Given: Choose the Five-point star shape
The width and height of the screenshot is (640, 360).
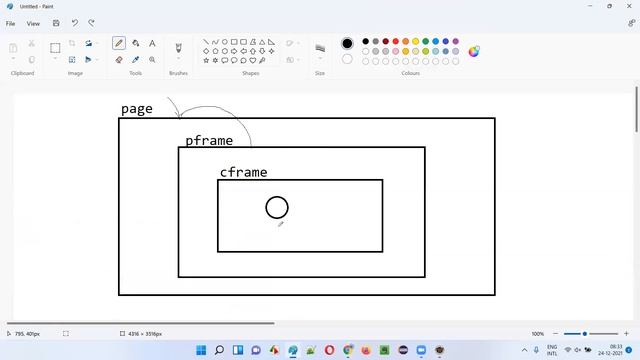Looking at the screenshot, I should click(206, 60).
